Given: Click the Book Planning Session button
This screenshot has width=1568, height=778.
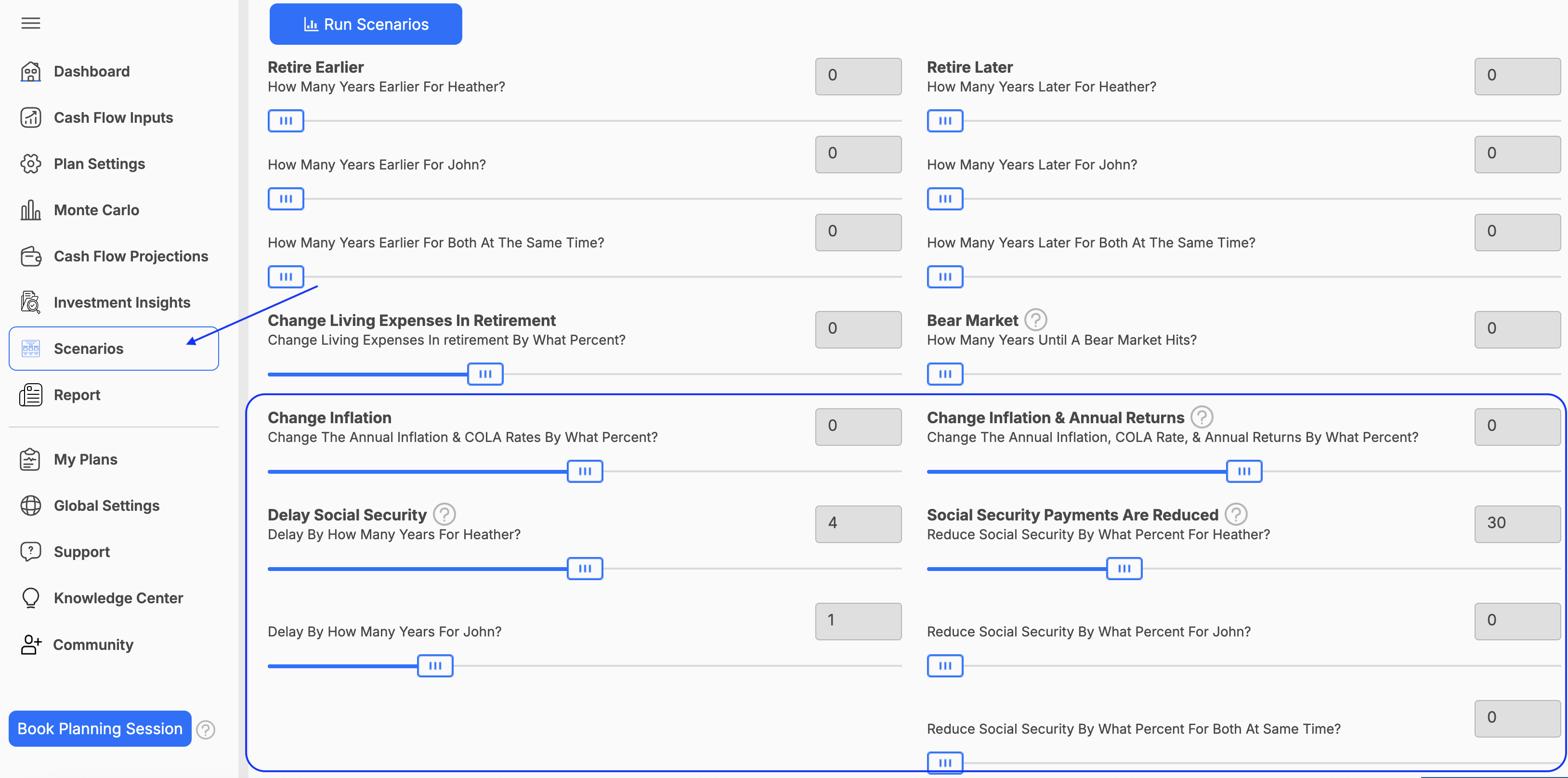Looking at the screenshot, I should tap(100, 728).
